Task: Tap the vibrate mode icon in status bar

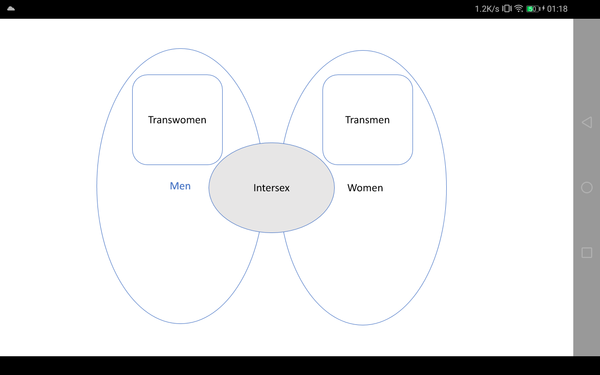Action: pos(507,8)
